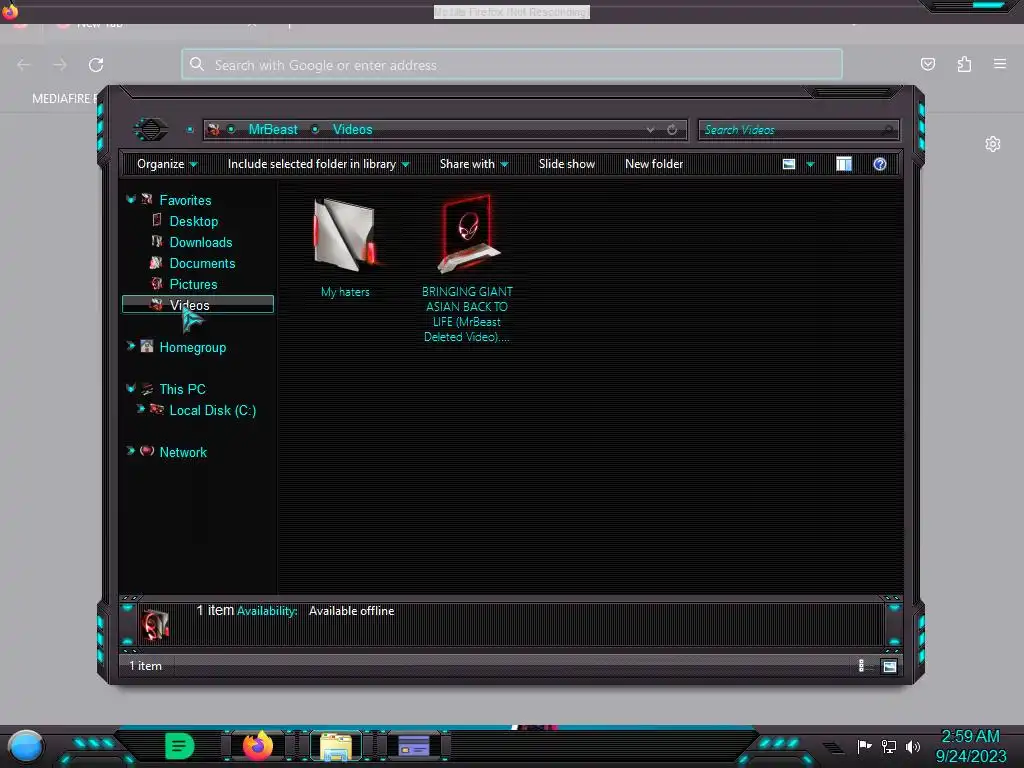Click the Firefox address bar
This screenshot has height=768, width=1024.
point(512,64)
